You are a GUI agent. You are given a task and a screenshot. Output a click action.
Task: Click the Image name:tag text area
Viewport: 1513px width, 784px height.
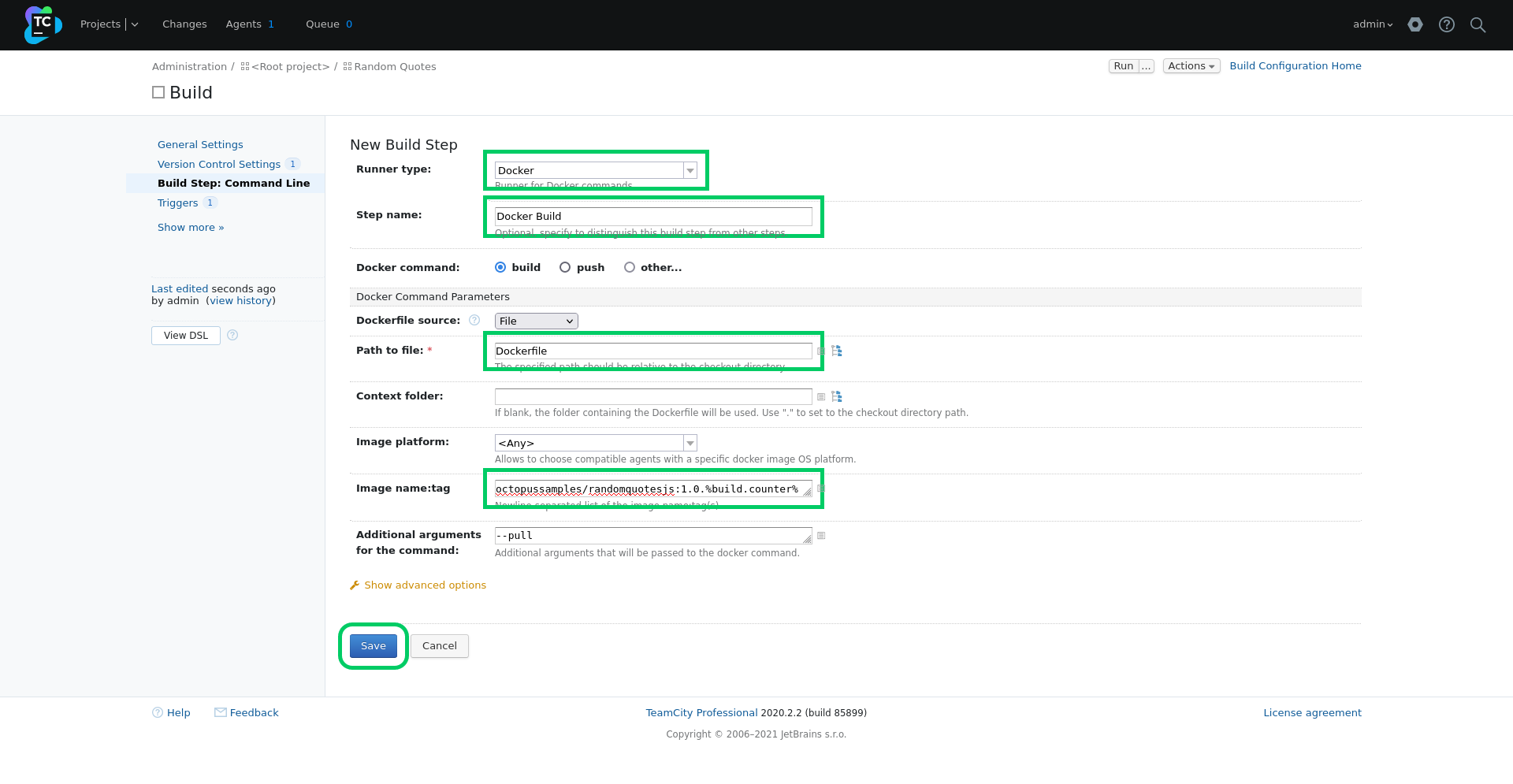click(x=653, y=489)
